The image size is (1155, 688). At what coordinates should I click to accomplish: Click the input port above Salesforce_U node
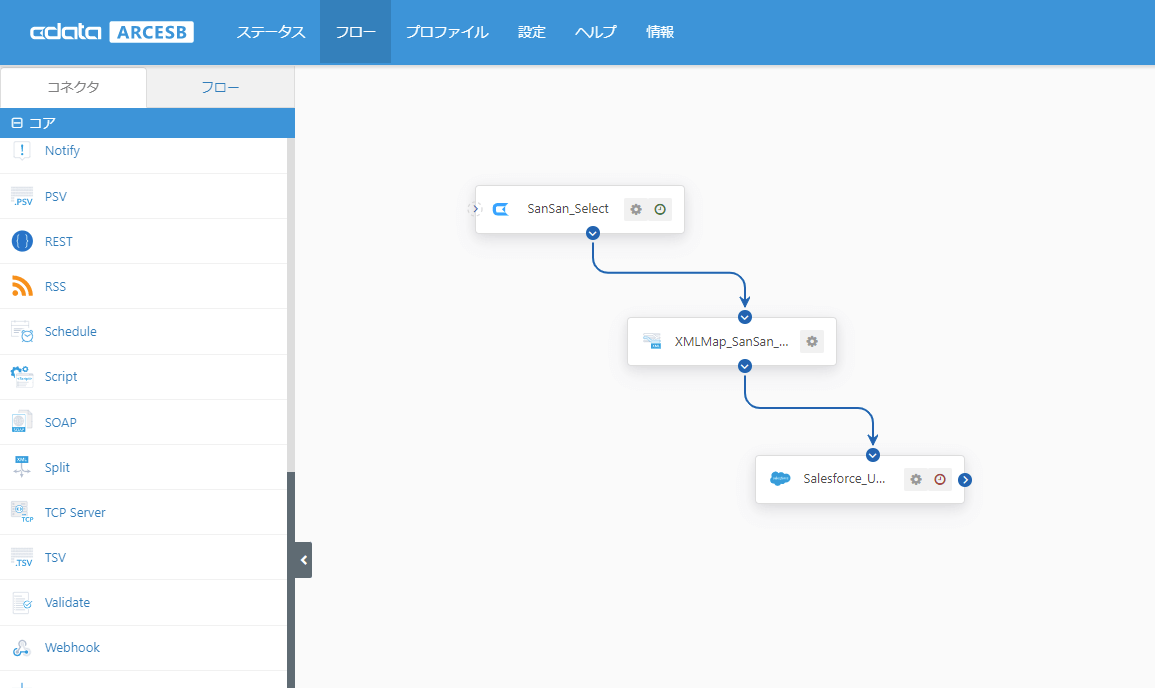point(873,454)
